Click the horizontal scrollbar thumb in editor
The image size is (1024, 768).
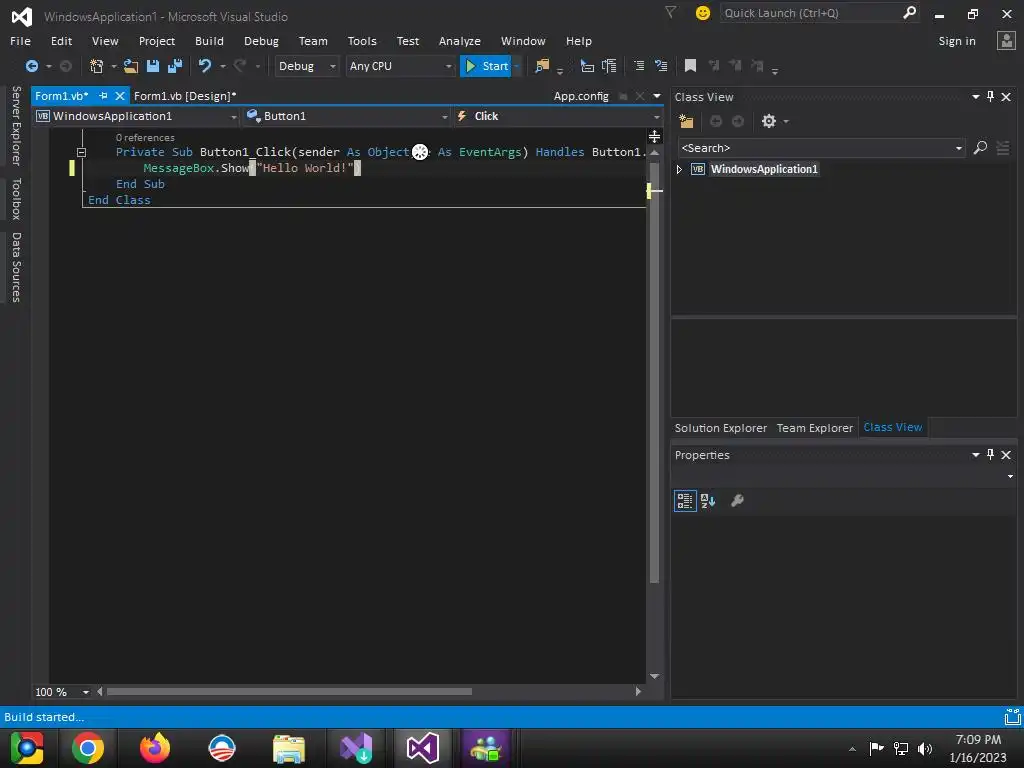click(x=289, y=692)
